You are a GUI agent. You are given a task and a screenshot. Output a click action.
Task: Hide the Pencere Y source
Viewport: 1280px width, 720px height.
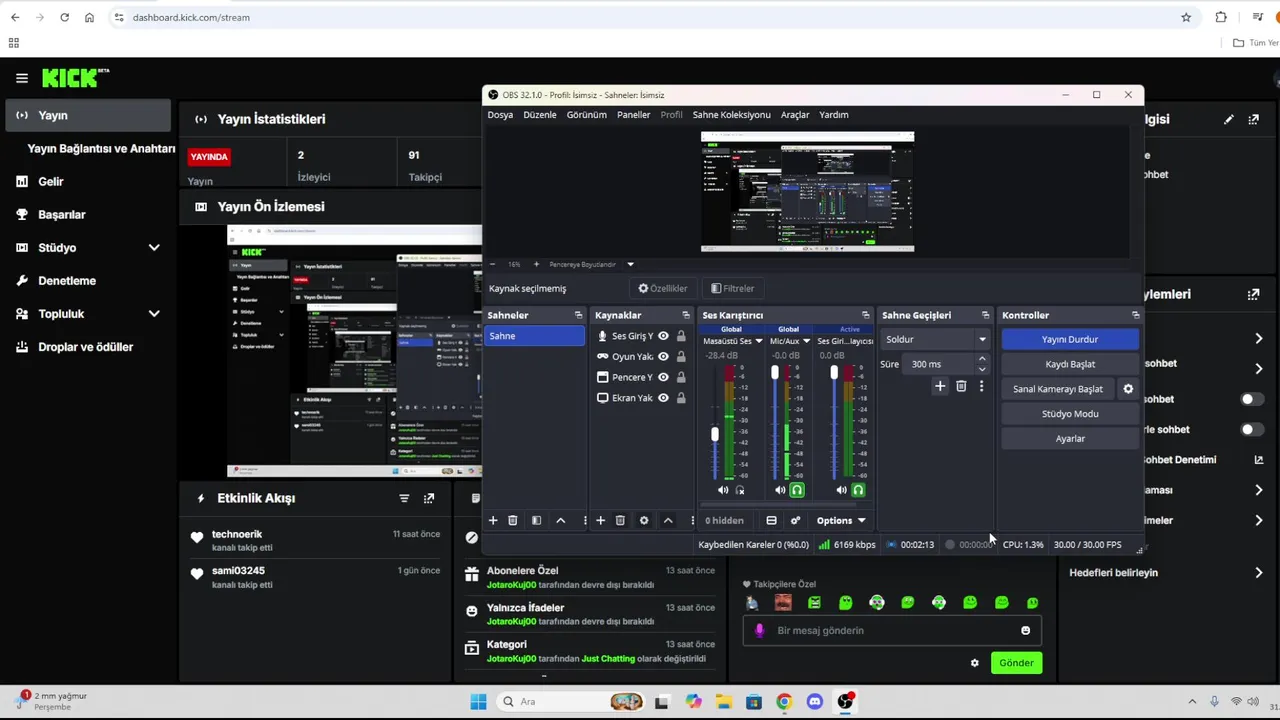(663, 377)
